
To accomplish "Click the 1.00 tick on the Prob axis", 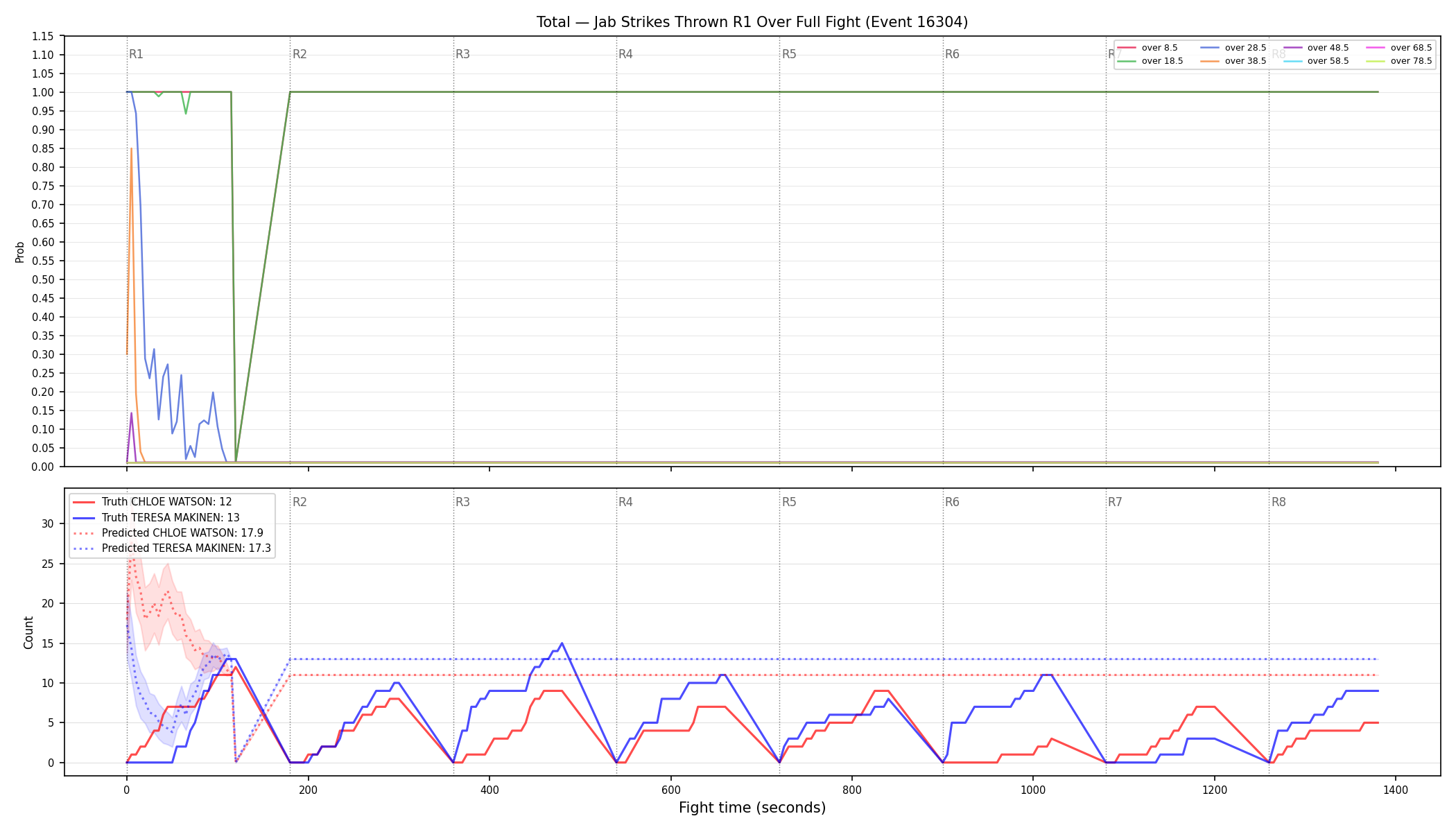I will click(x=42, y=92).
